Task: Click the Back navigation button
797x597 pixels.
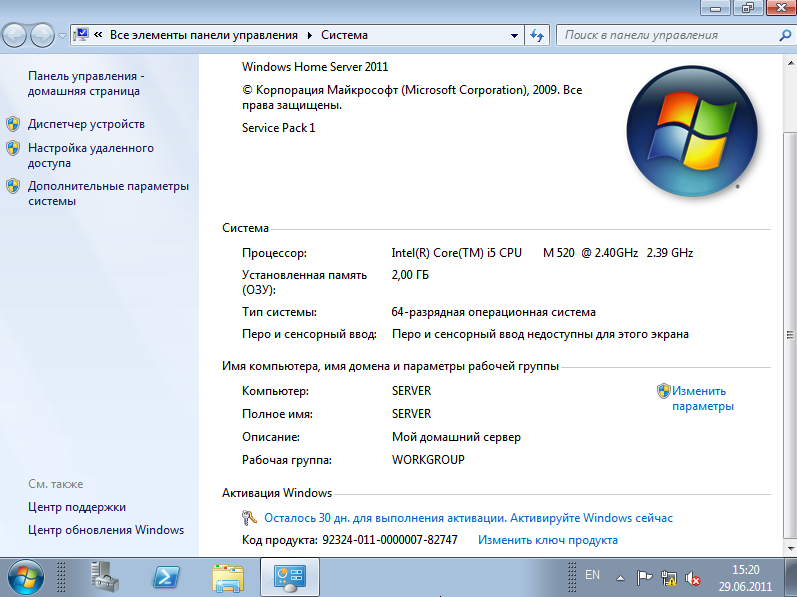Action: pos(14,36)
